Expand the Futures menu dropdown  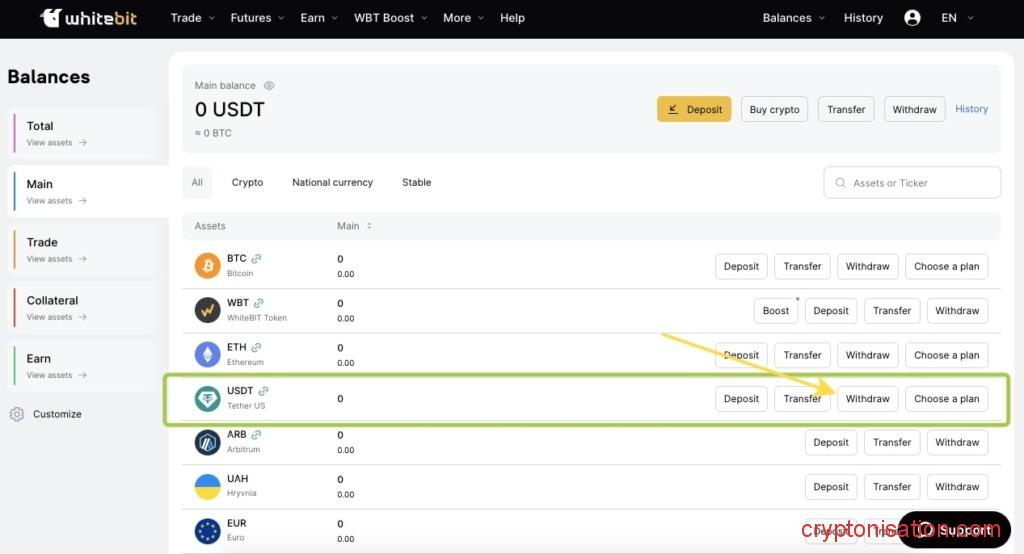[x=257, y=18]
